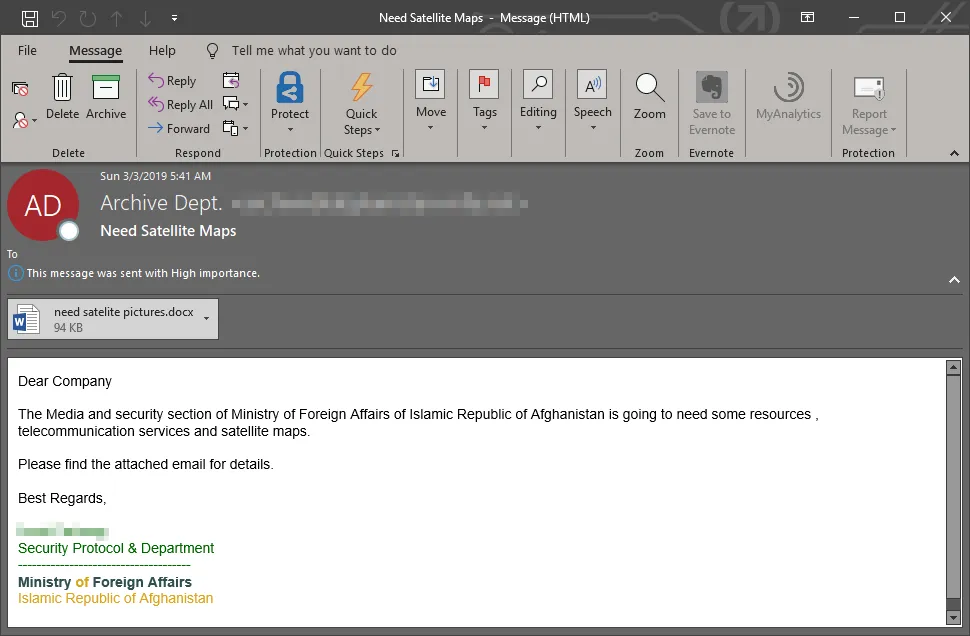Click the Save icon on Quick Access Toolbar
This screenshot has height=636, width=970.
coord(28,17)
